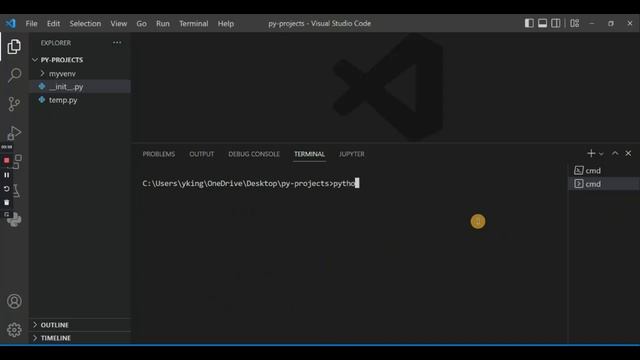
Task: Open the temp.py file
Action: 80,100
